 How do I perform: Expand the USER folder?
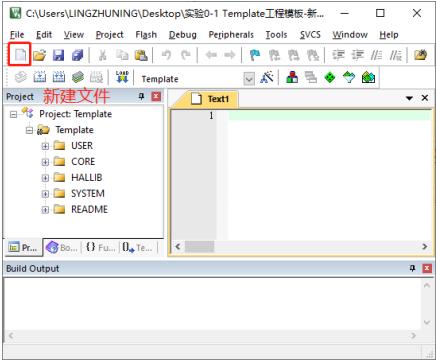(45, 146)
